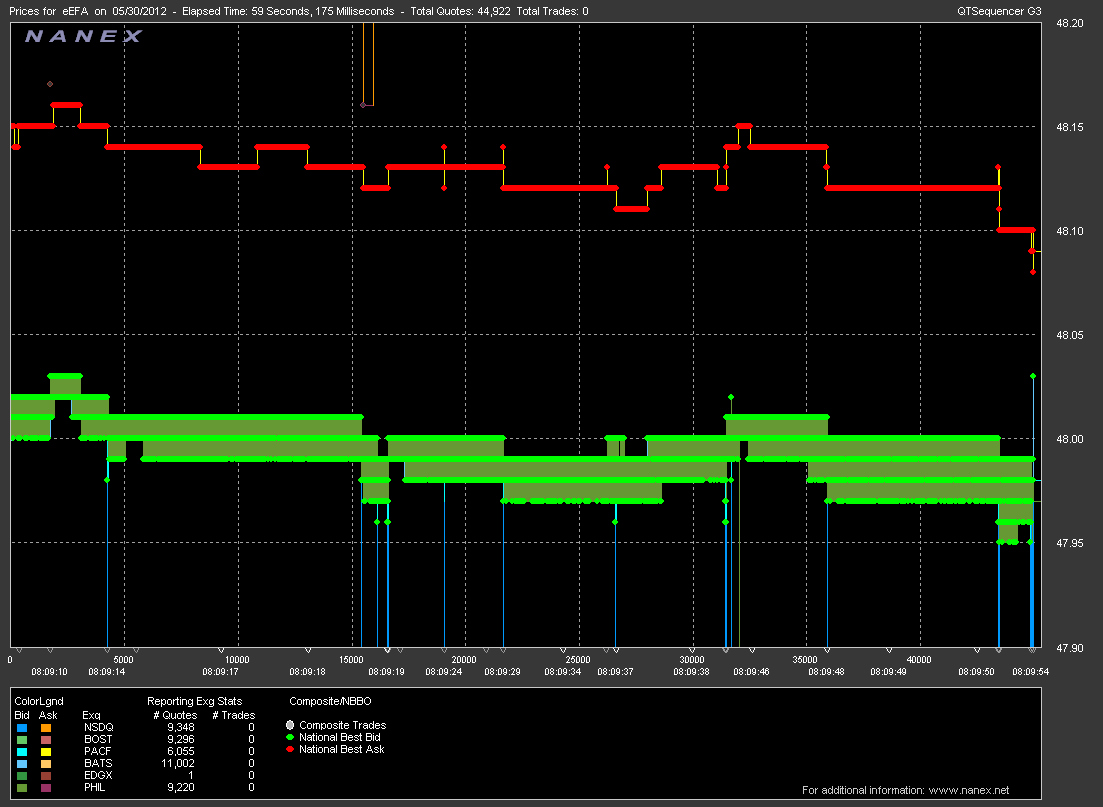Pick the EDGX ask color swatch
Viewport: 1103px width, 807px height.
click(46, 775)
